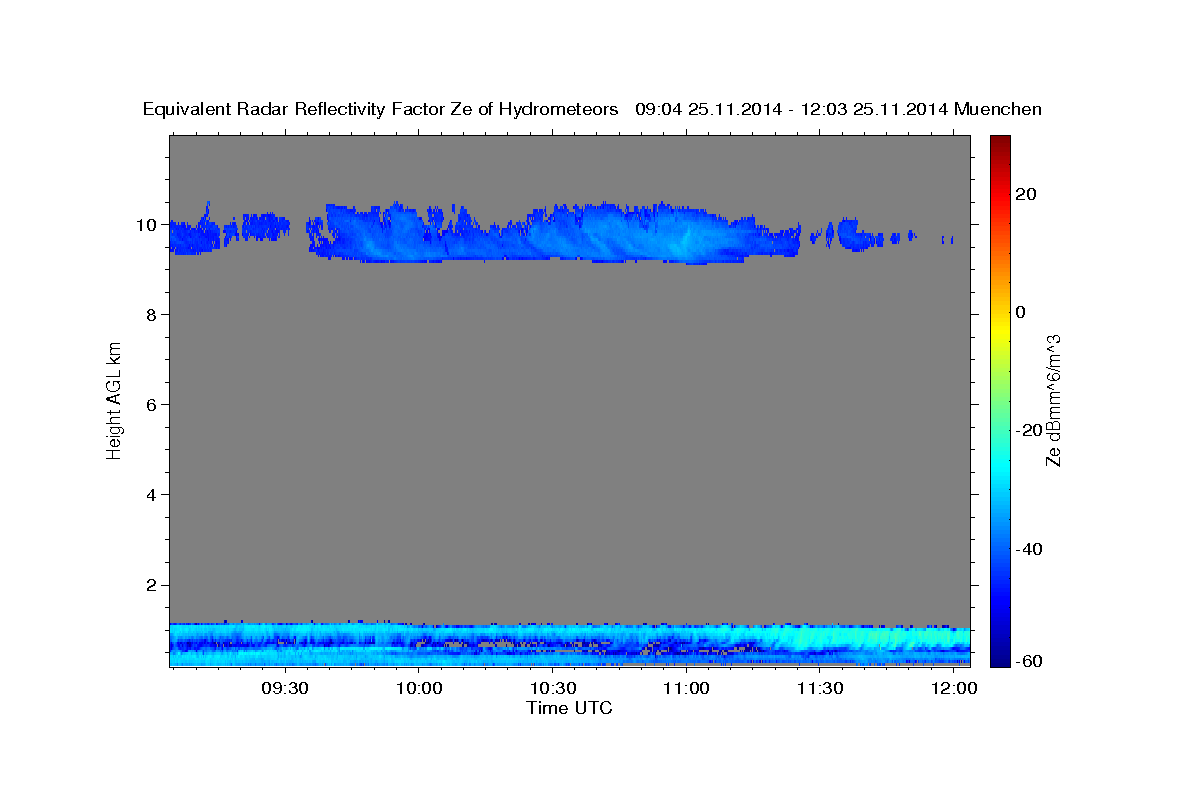Click the height tick label '10'
Image resolution: width=1200 pixels, height=800 pixels.
[149, 225]
